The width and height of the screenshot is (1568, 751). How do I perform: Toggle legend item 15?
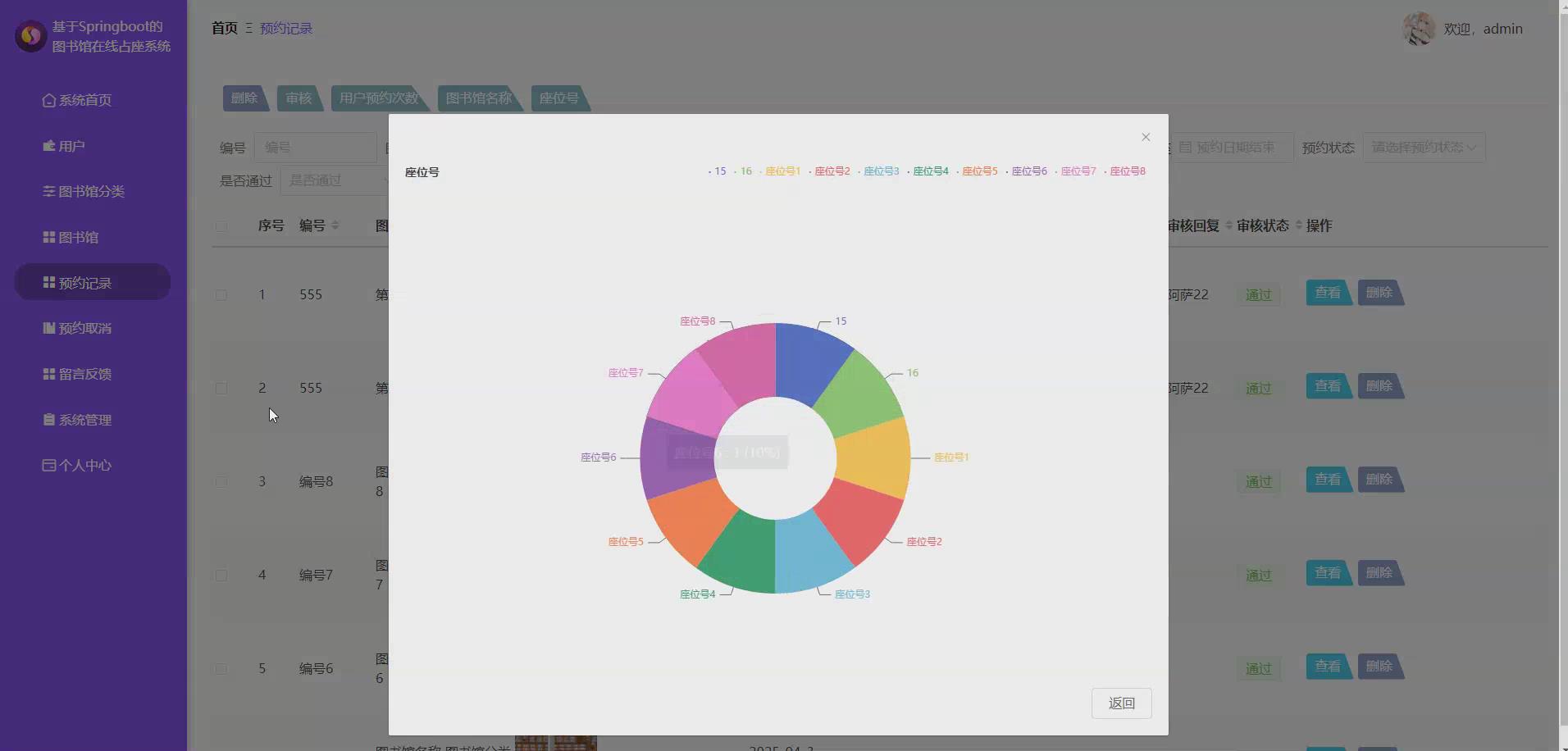click(718, 171)
